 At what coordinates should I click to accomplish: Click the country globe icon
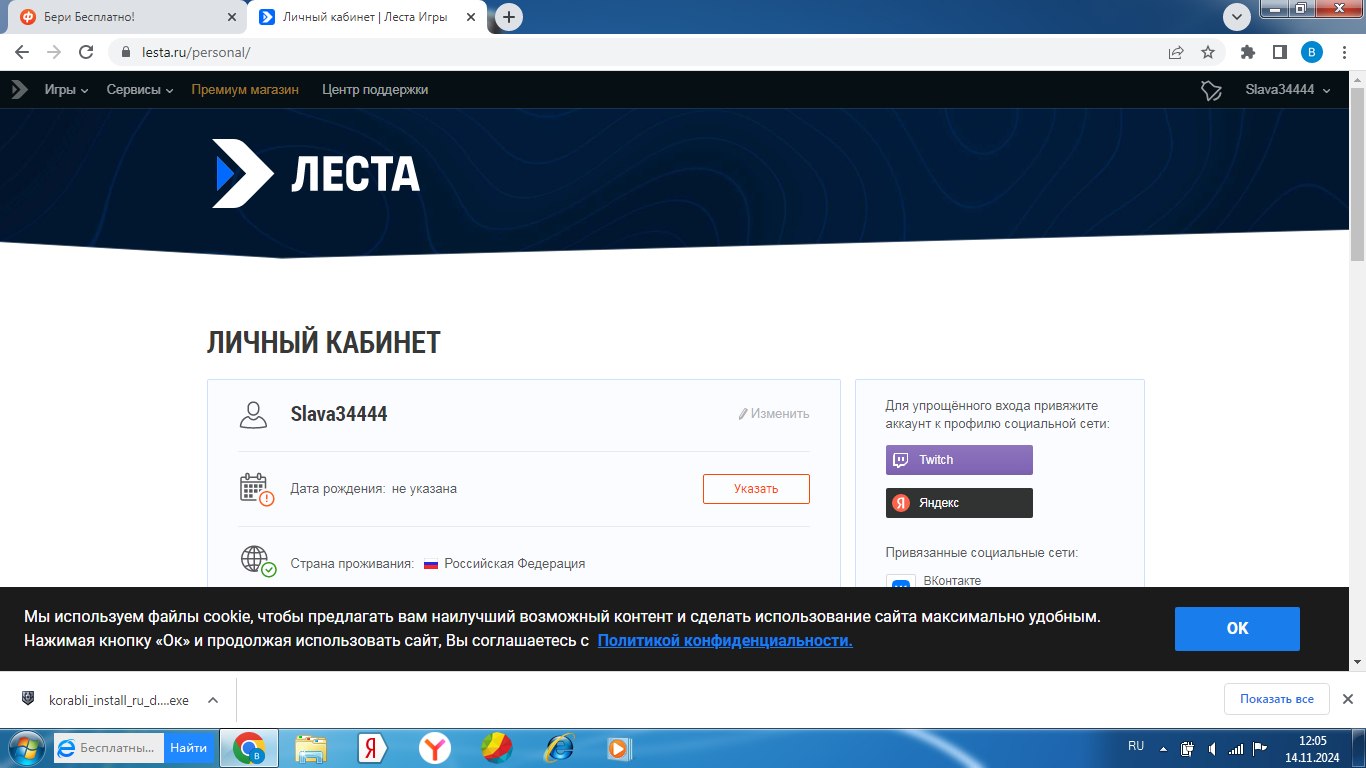(258, 561)
